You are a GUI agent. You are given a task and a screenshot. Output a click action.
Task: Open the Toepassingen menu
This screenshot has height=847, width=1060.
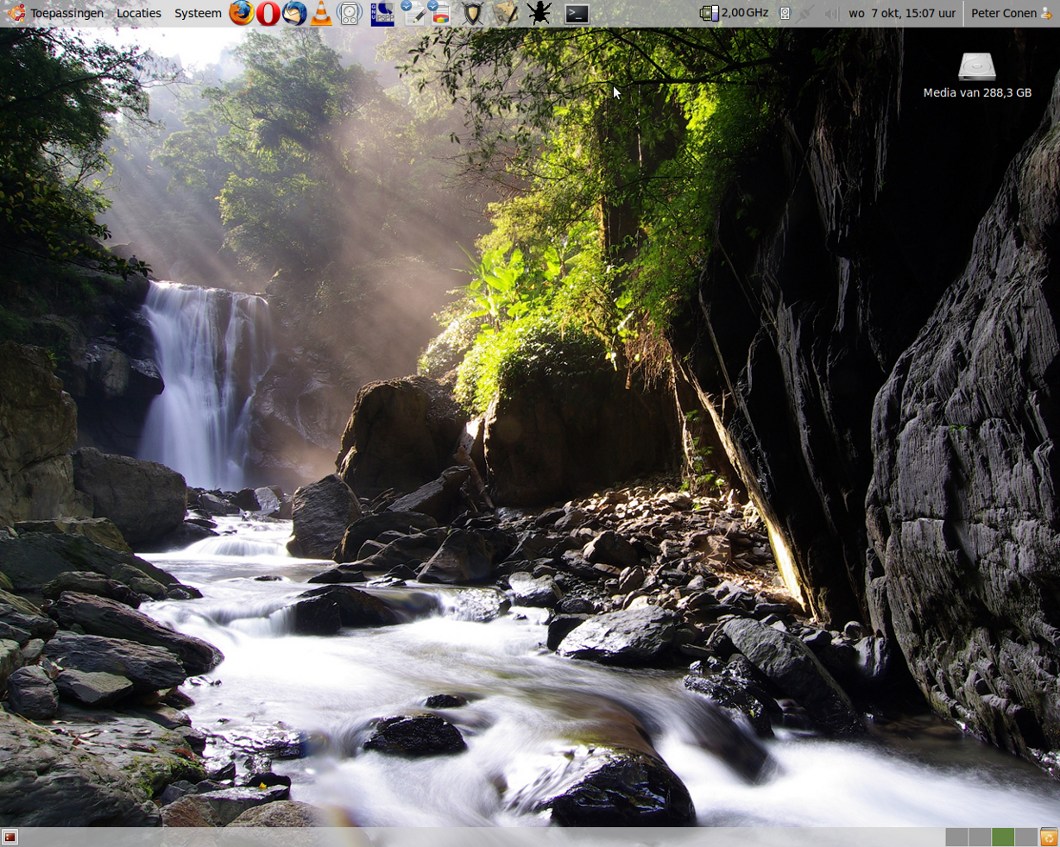click(x=67, y=13)
